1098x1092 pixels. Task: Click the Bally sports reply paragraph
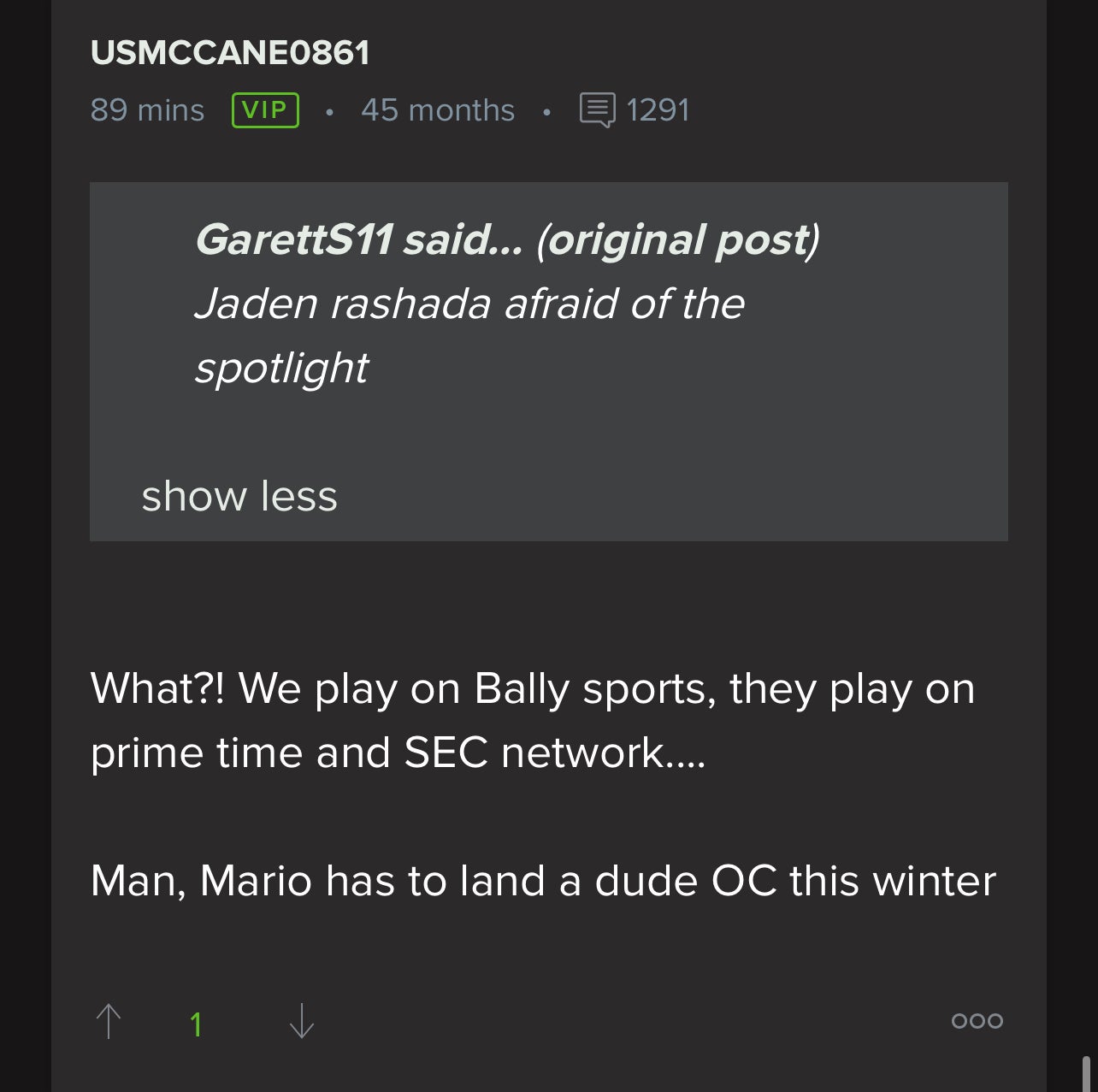pyautogui.click(x=532, y=689)
